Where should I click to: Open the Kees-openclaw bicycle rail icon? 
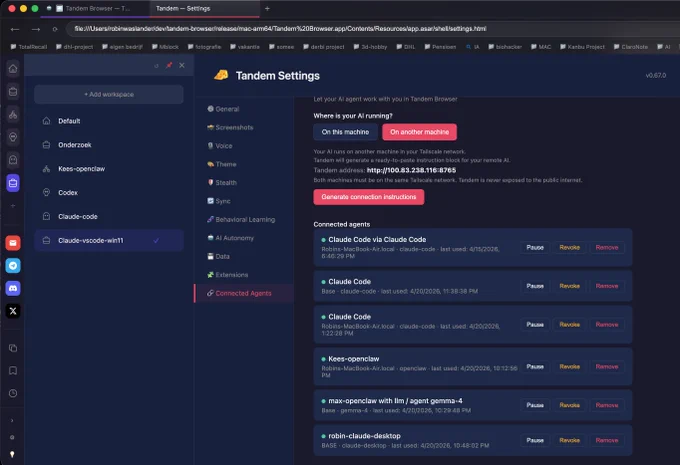13,115
